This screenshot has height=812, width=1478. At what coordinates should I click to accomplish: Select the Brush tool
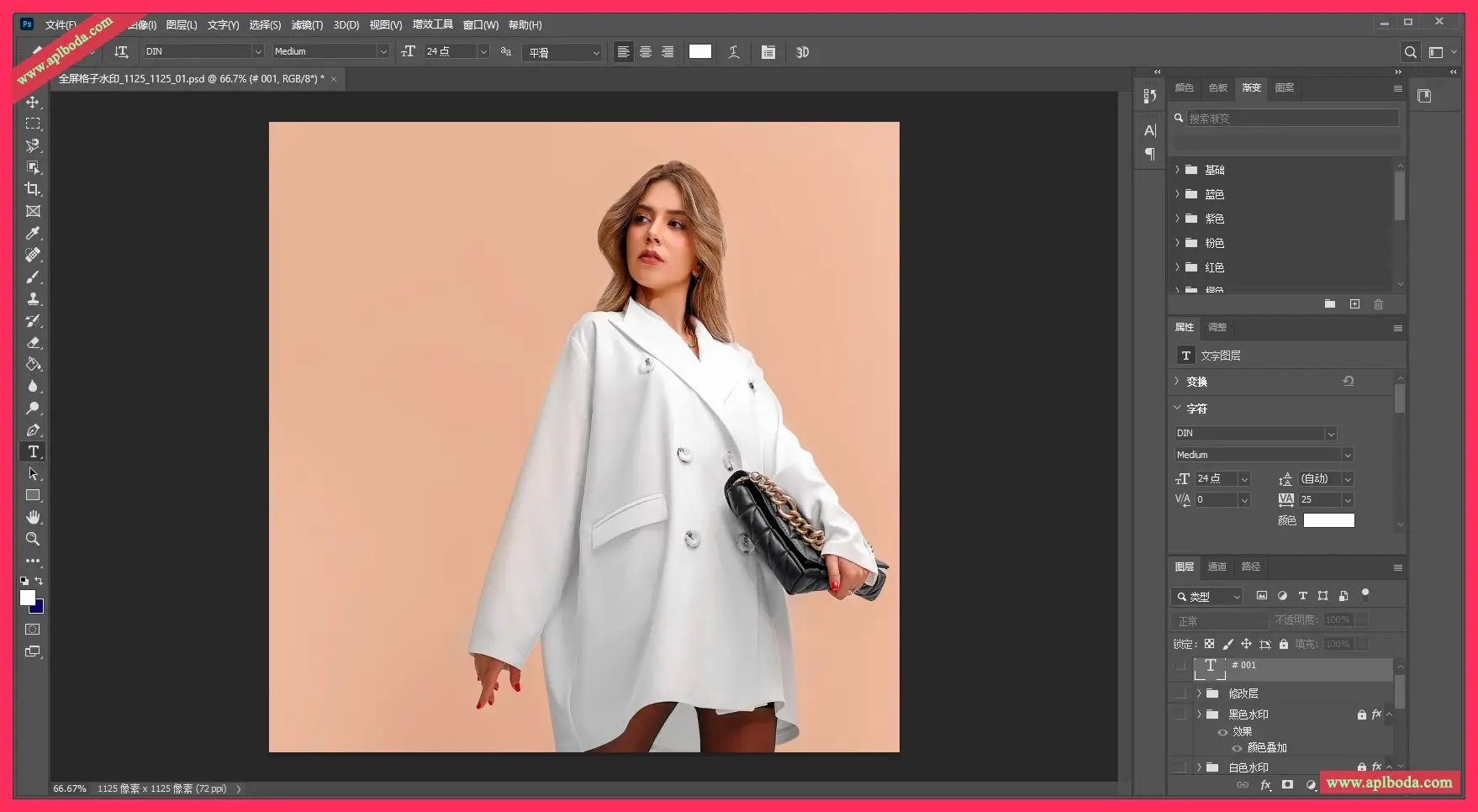pyautogui.click(x=33, y=277)
